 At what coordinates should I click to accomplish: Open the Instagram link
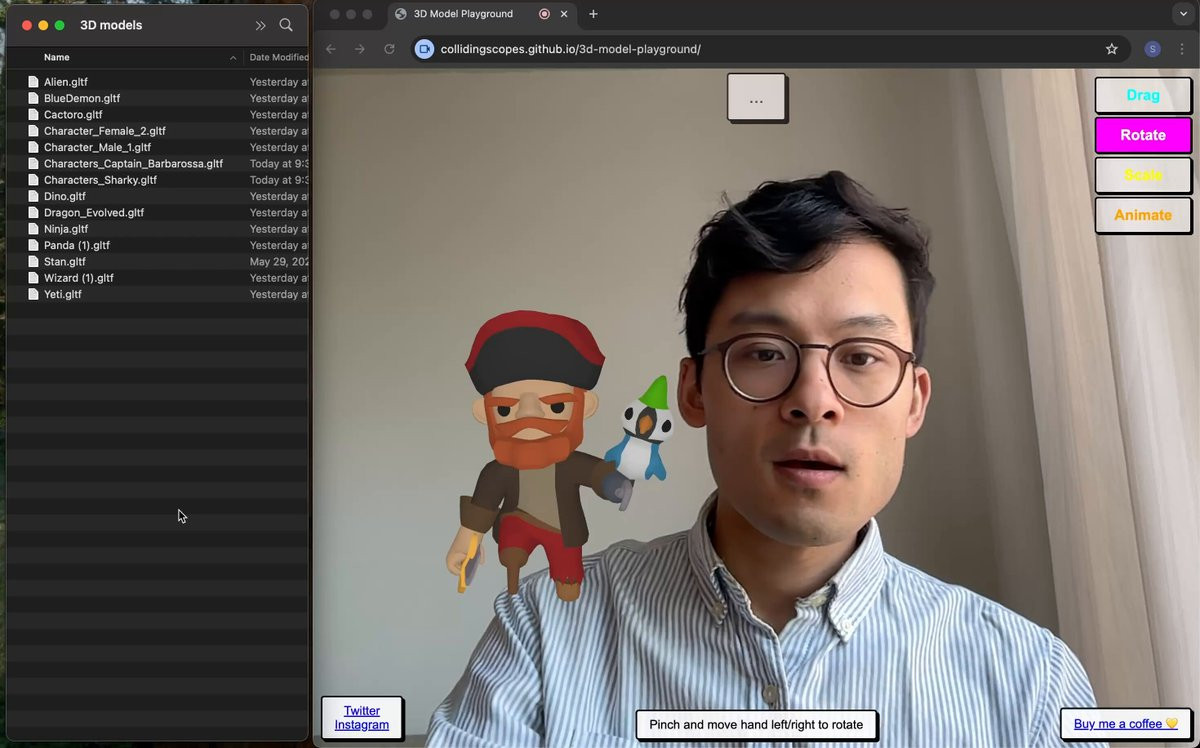coord(362,725)
